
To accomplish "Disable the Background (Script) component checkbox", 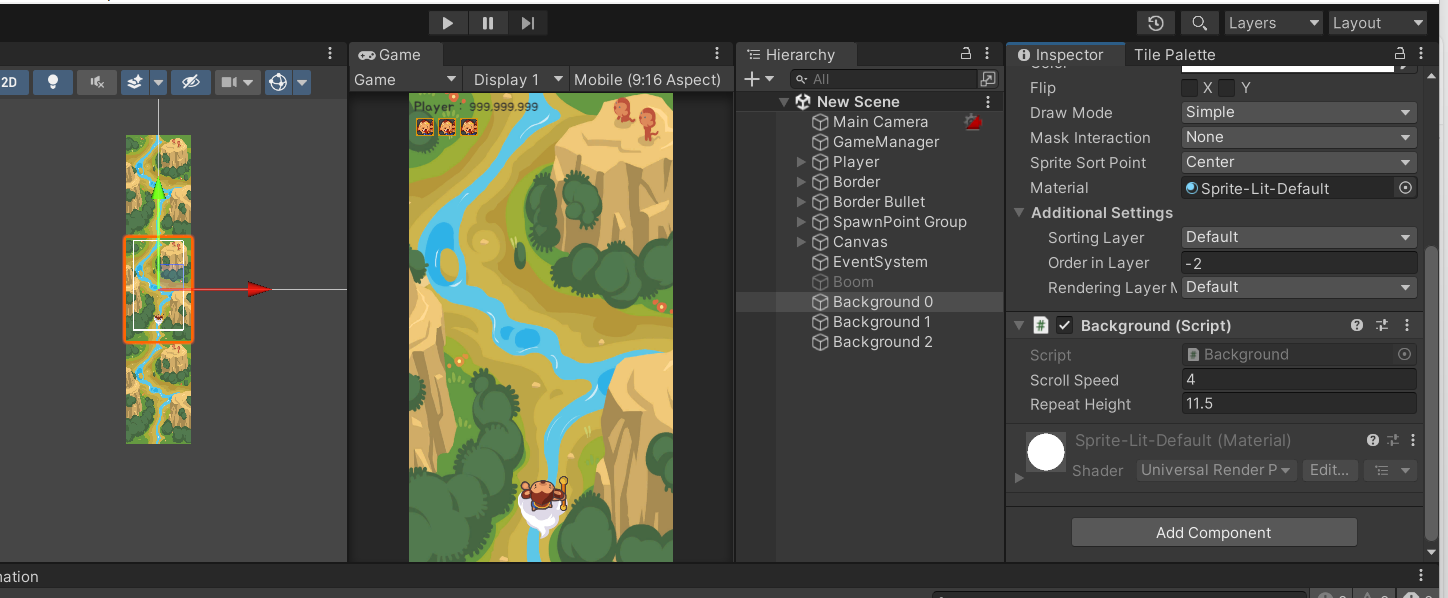I will click(1064, 325).
